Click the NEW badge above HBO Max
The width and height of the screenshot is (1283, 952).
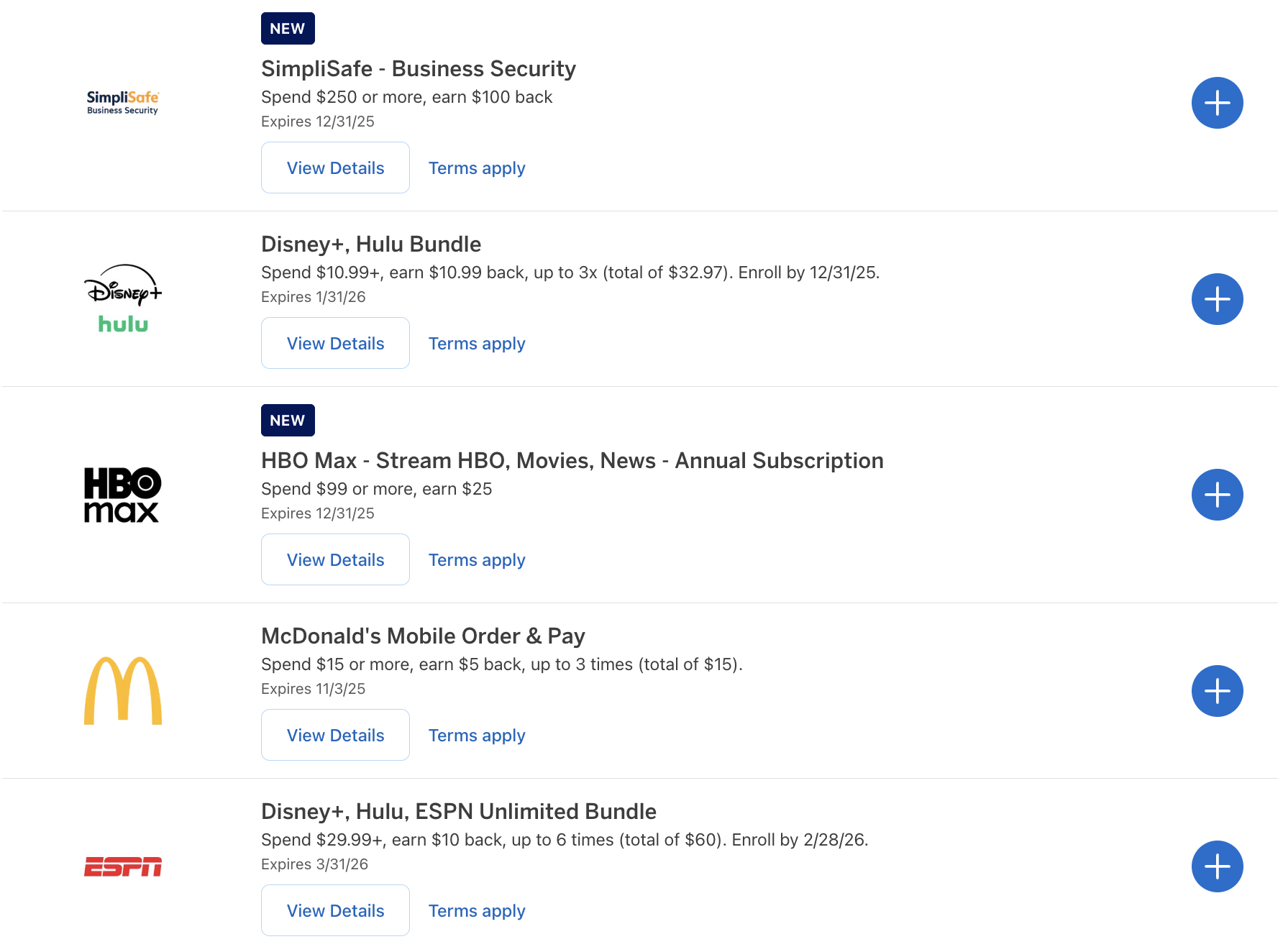(x=288, y=421)
